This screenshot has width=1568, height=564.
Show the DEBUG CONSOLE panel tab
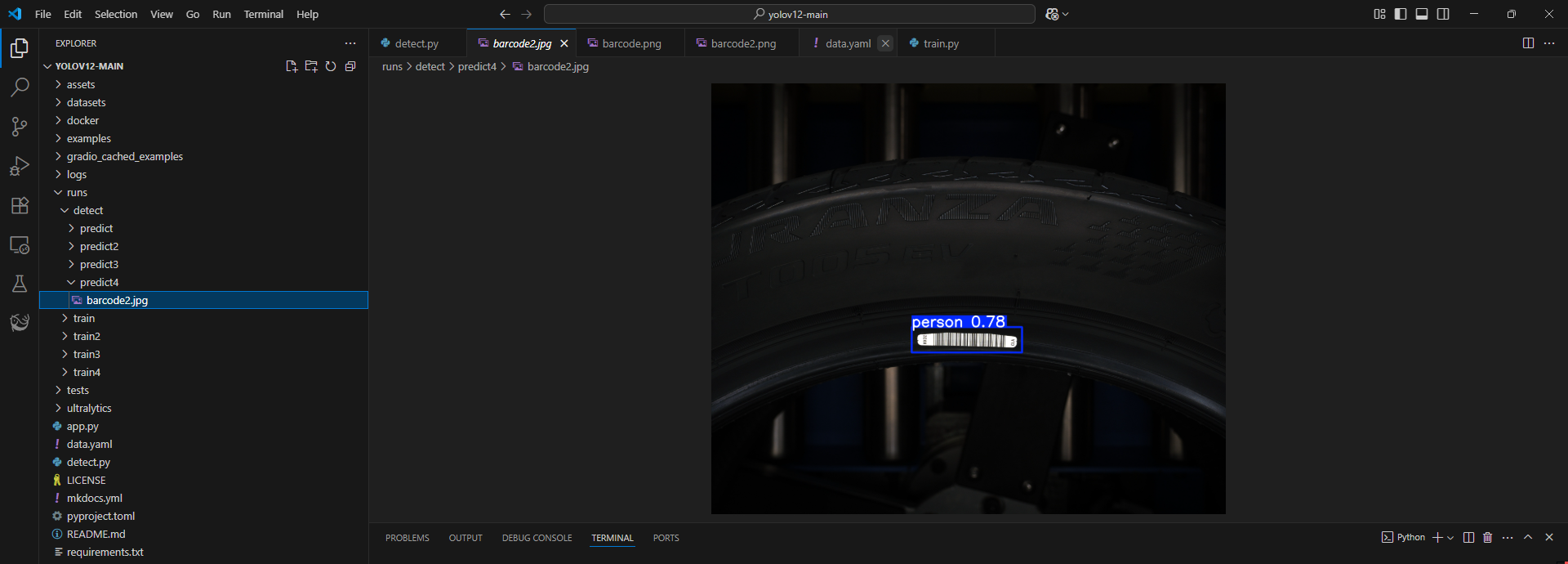[x=537, y=538]
